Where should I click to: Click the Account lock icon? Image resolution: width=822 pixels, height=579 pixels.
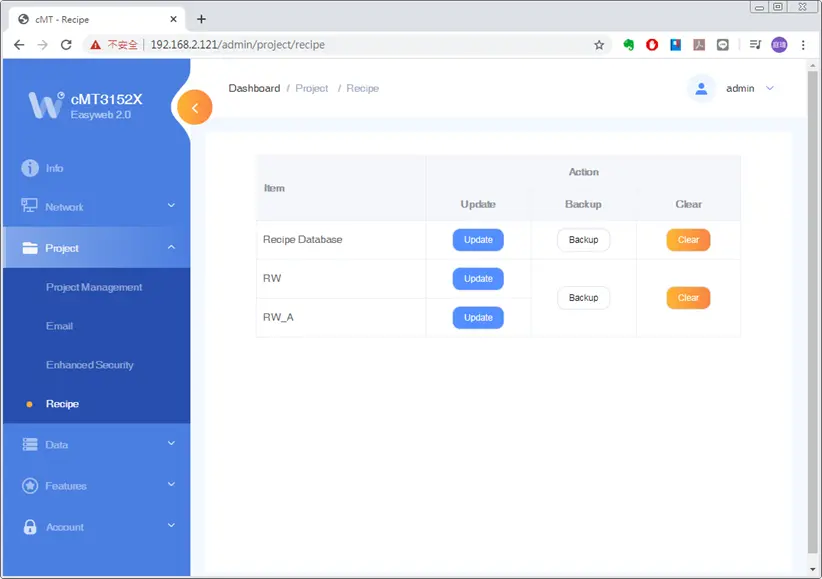click(30, 527)
